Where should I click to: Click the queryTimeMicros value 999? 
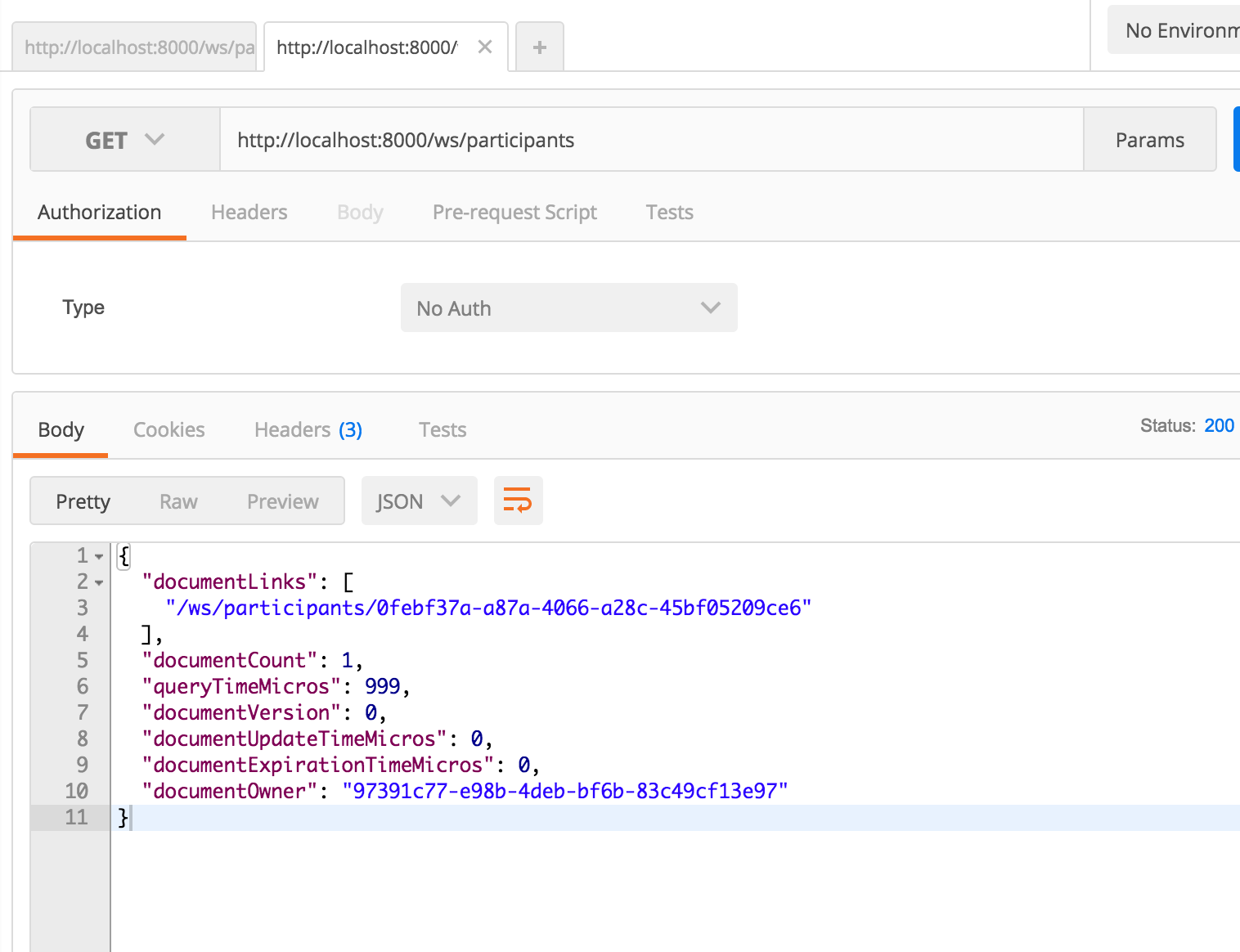pos(383,686)
